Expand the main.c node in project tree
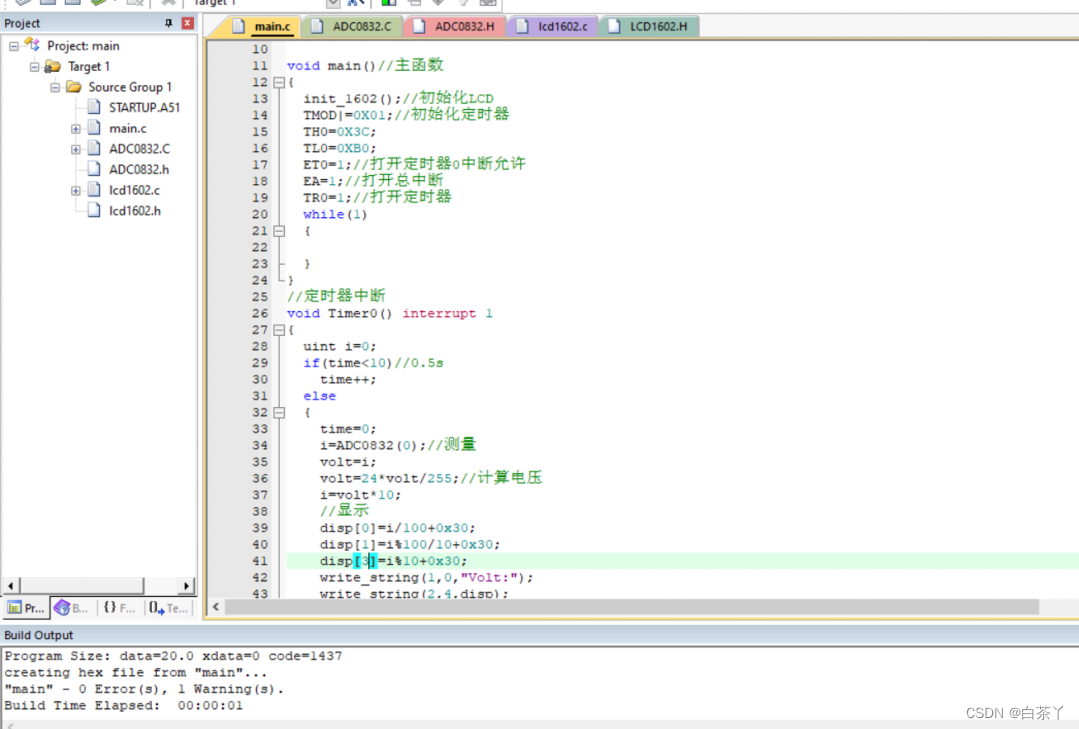This screenshot has height=729, width=1079. point(76,129)
